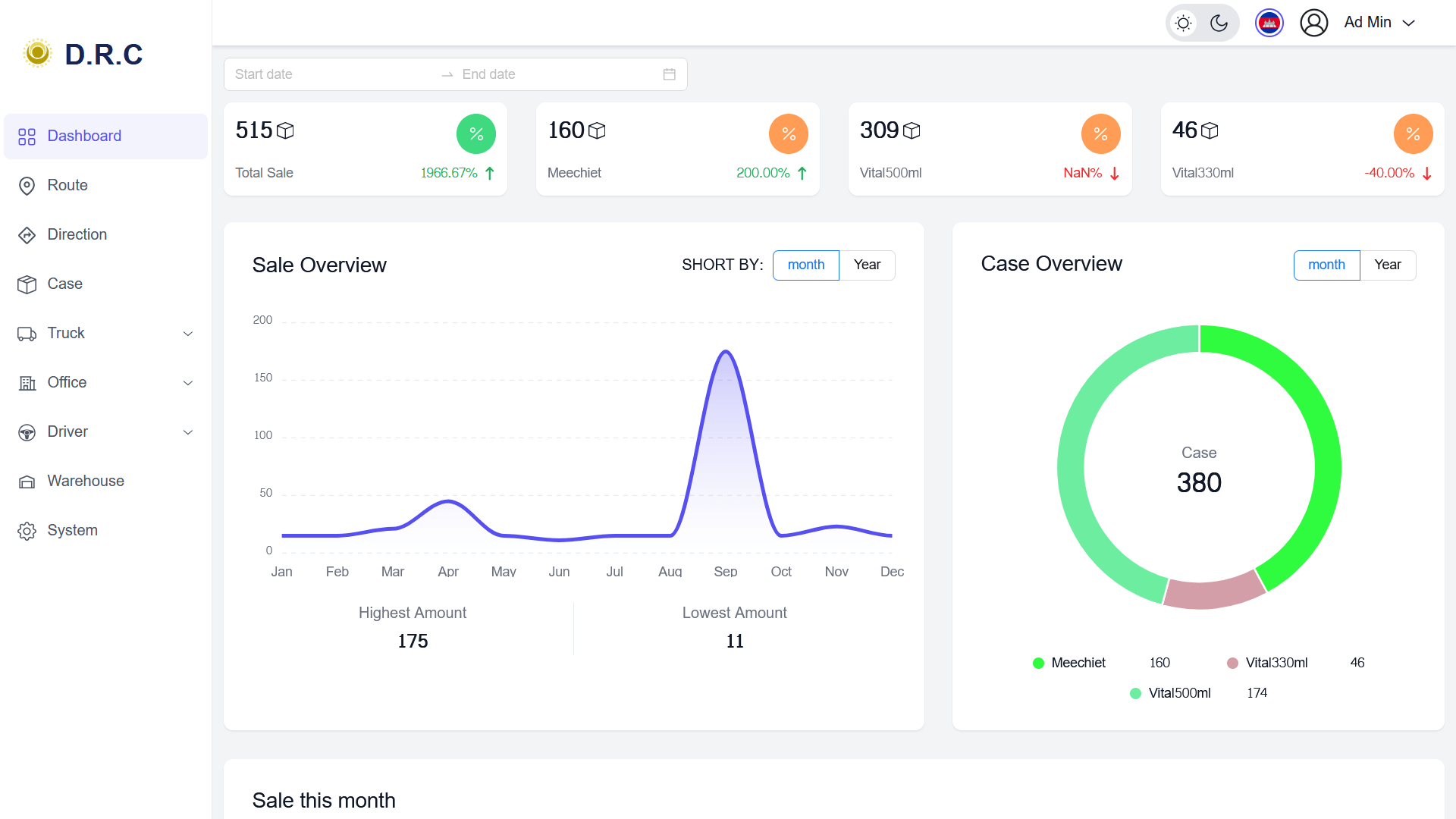Select month option in Case Overview
Screen dimensions: 1456x819
[x=1326, y=265]
